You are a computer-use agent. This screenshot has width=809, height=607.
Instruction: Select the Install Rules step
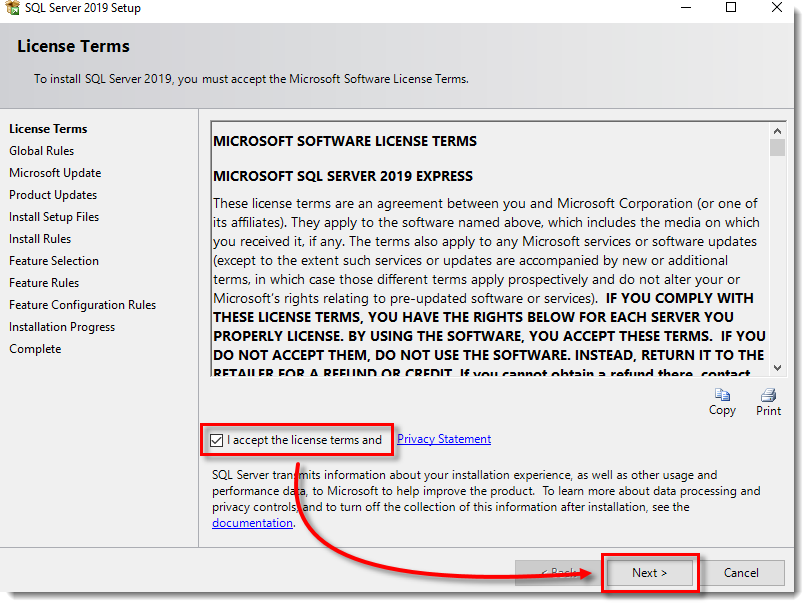coord(40,239)
